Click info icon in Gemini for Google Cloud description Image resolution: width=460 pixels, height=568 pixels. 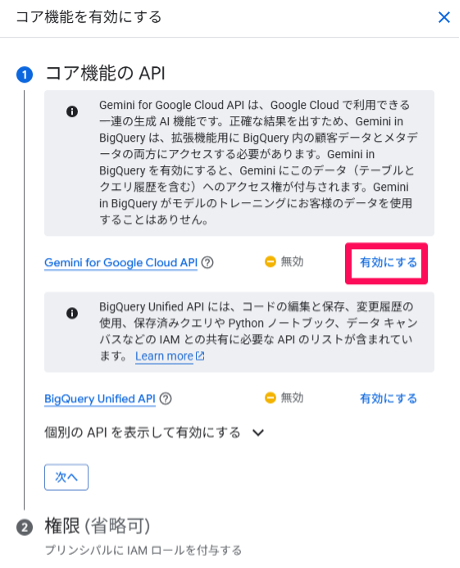click(x=72, y=112)
